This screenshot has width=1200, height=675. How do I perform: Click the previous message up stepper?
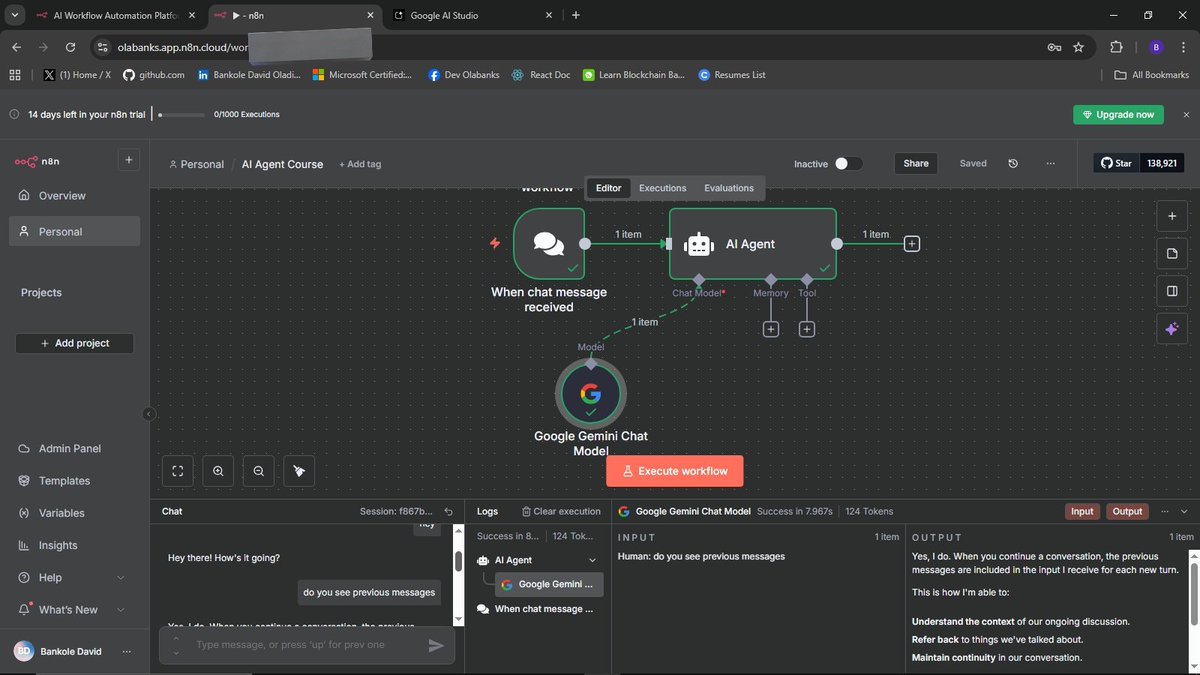click(x=176, y=638)
